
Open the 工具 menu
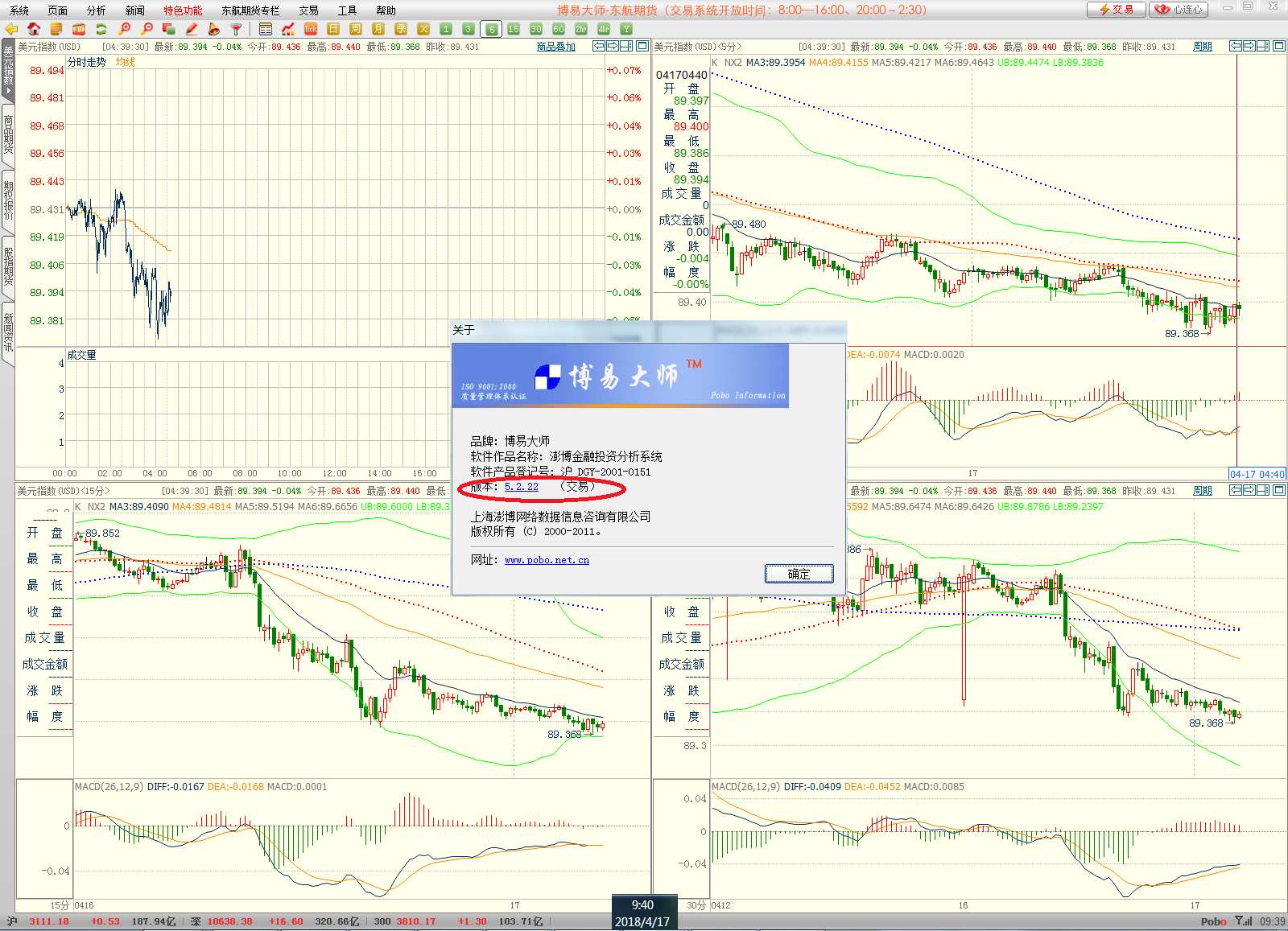pyautogui.click(x=348, y=10)
